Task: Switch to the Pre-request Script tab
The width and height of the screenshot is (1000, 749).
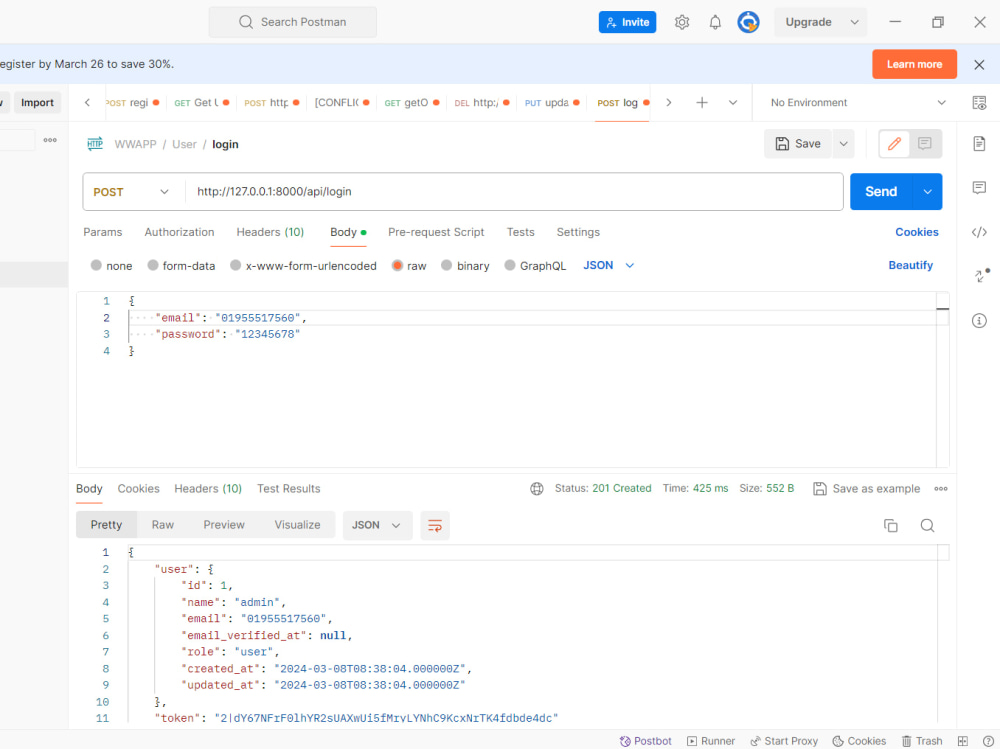Action: [436, 232]
